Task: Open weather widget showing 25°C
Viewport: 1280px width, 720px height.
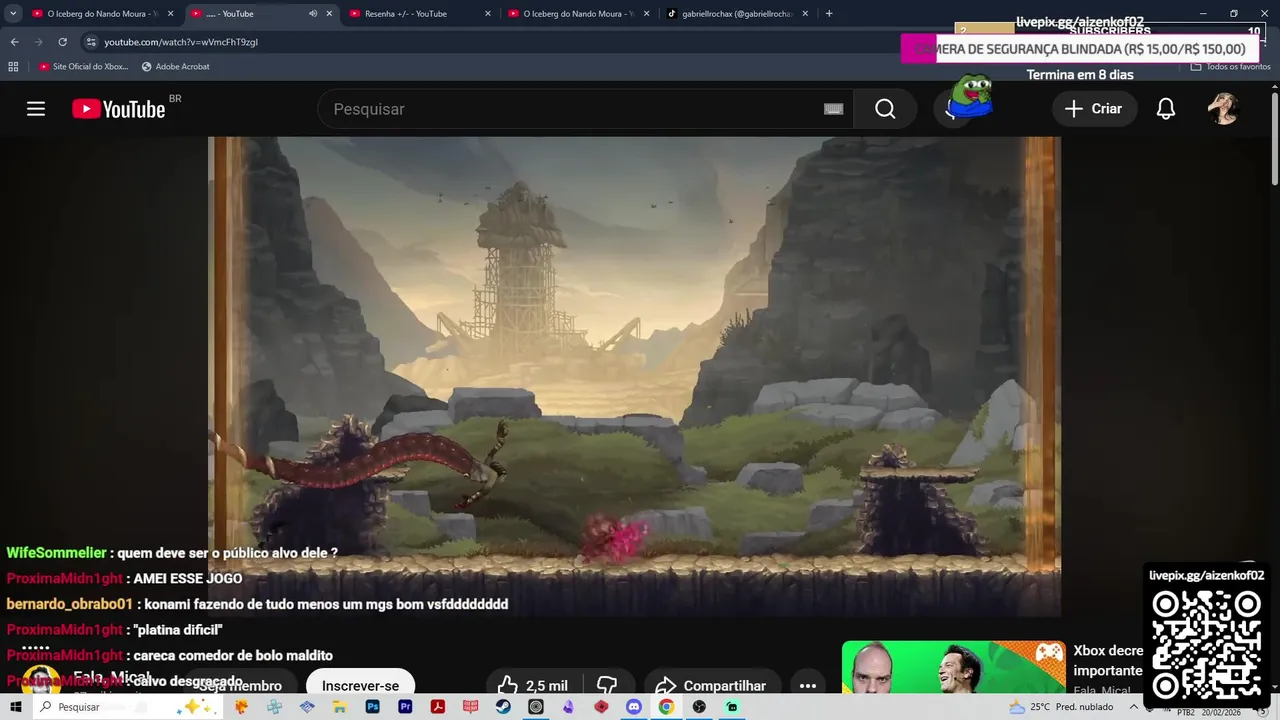Action: (1060, 707)
